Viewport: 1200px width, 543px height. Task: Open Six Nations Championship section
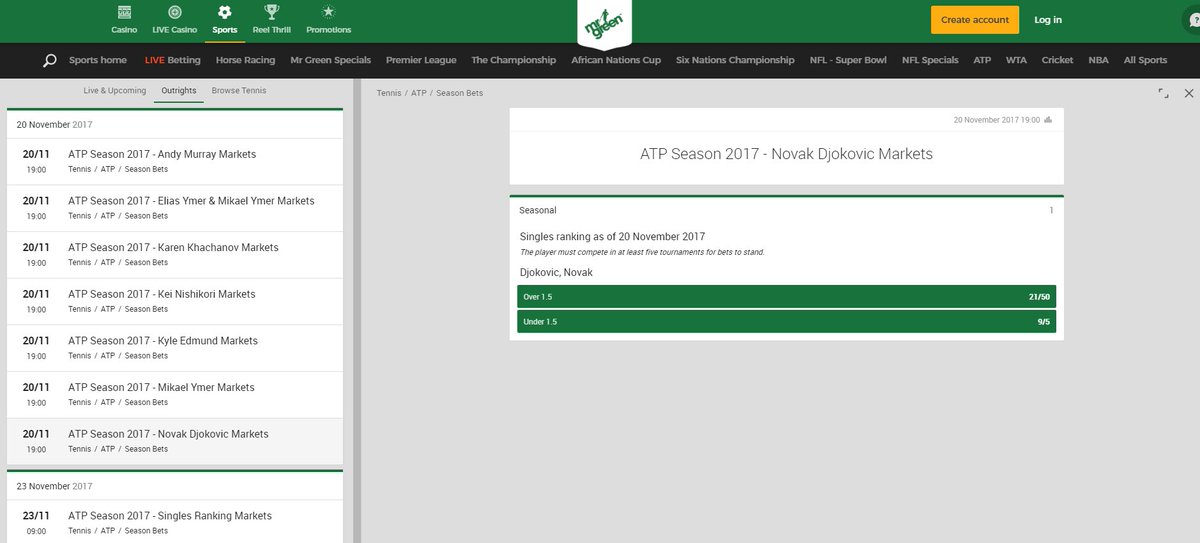tap(735, 60)
